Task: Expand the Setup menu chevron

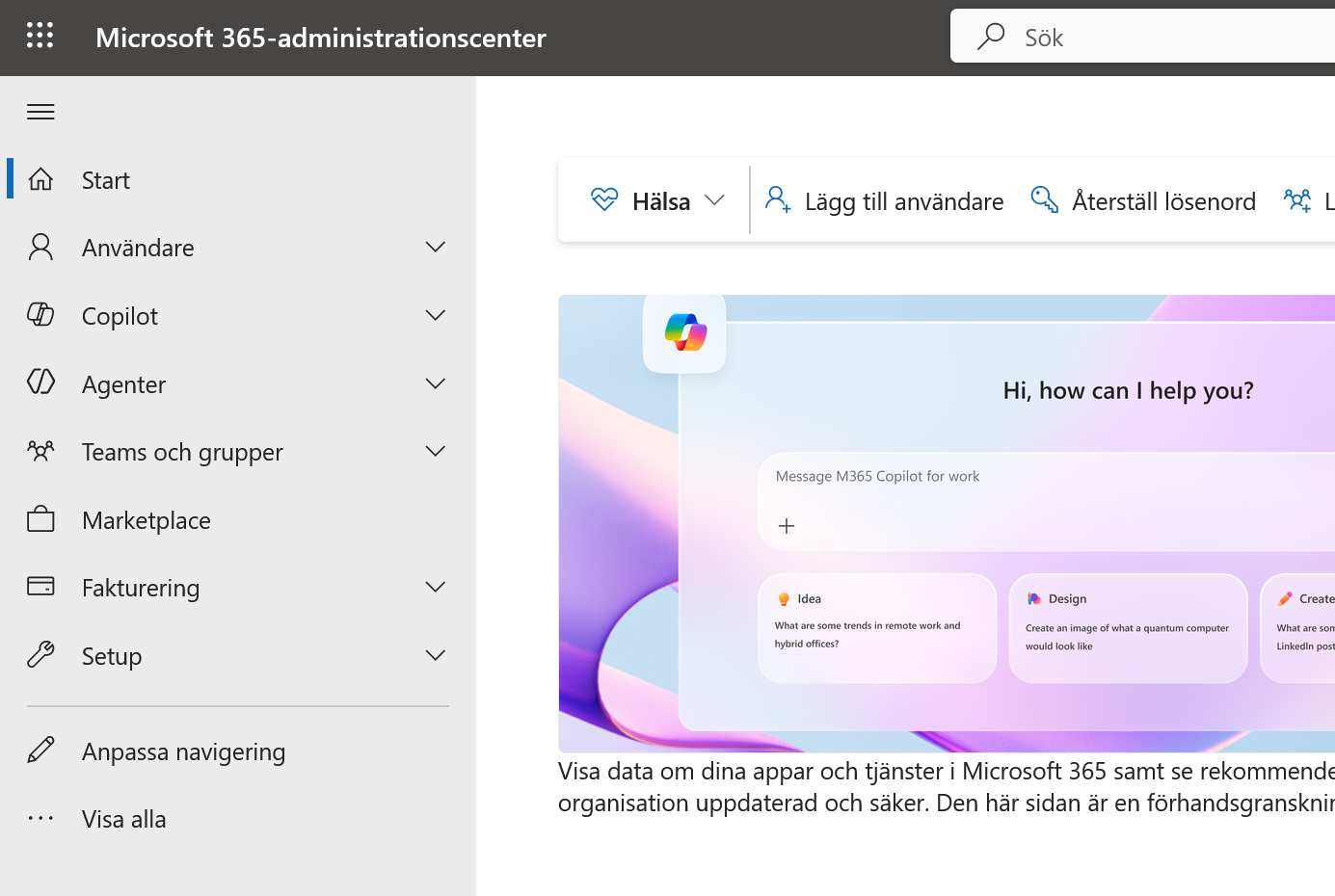Action: point(436,656)
